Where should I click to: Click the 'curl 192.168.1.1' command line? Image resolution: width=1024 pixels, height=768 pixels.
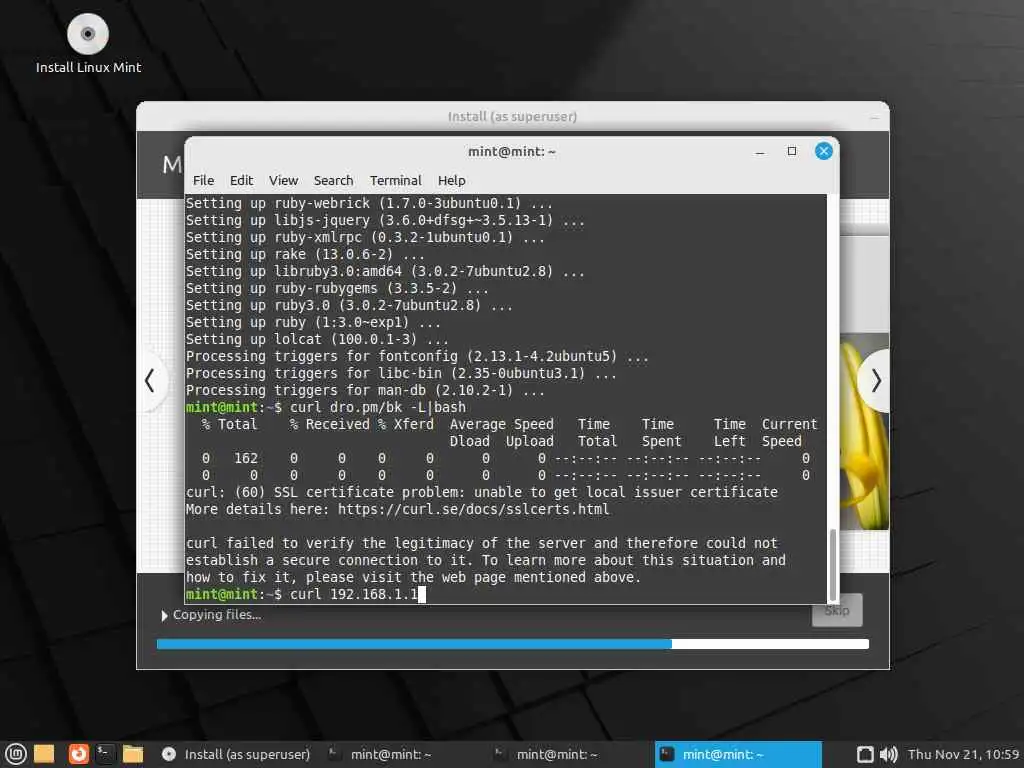click(x=353, y=594)
